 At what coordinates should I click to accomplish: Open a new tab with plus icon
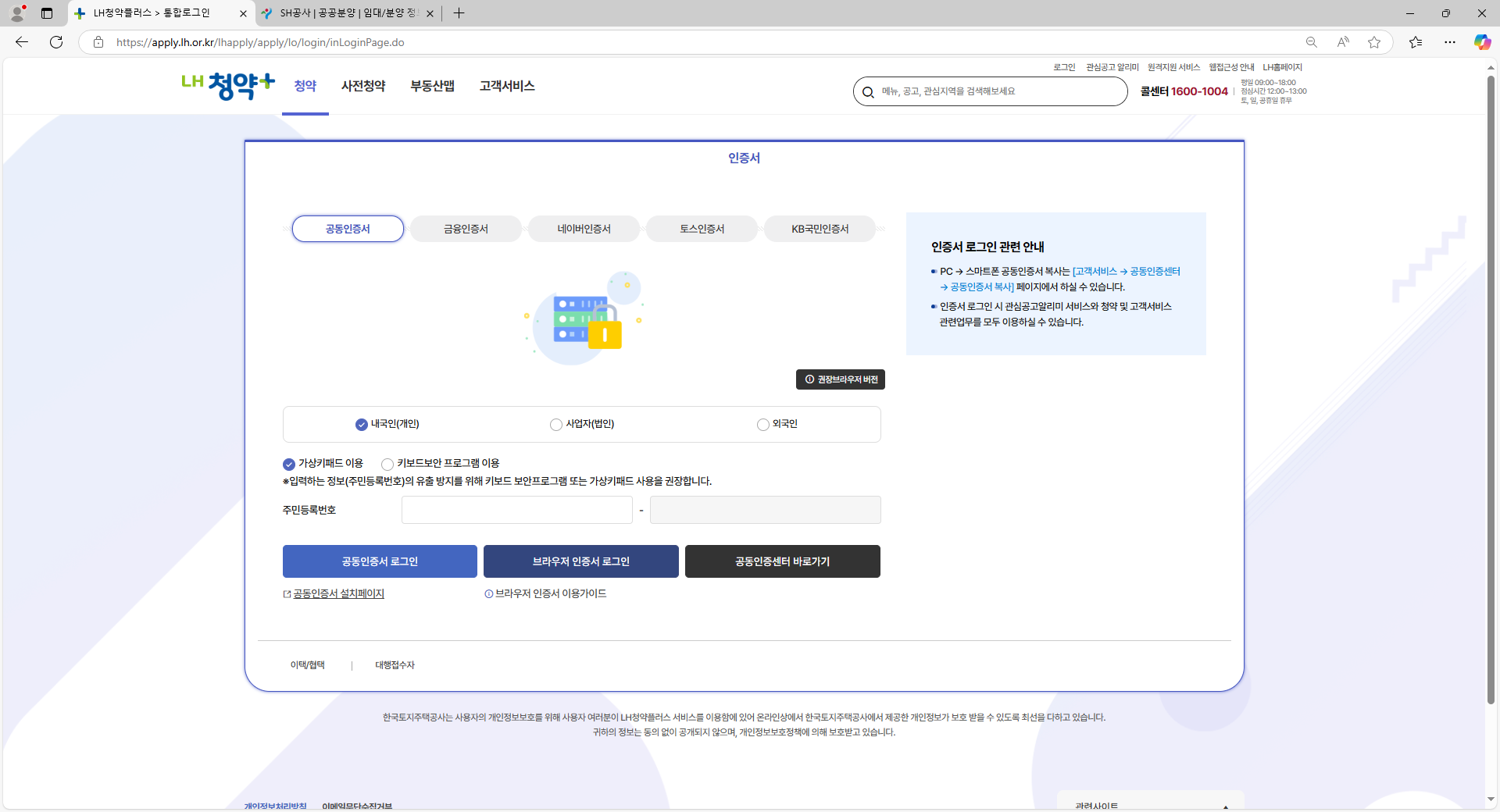[459, 13]
